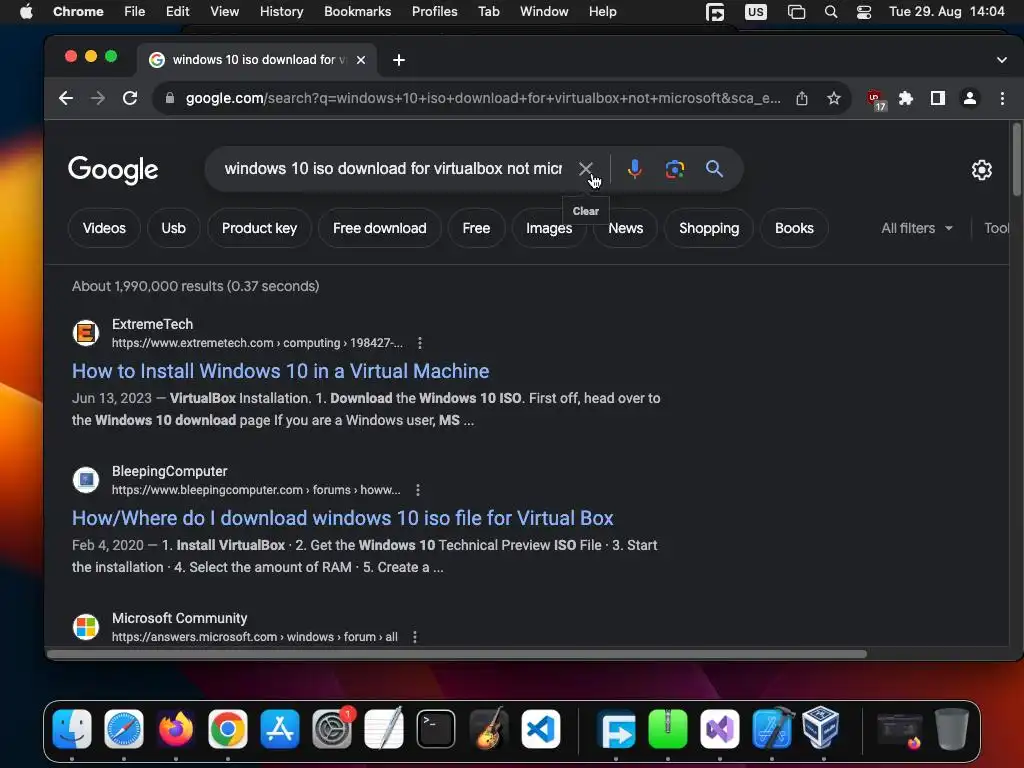Click the Microsoft Community source name
This screenshot has height=768, width=1024.
coord(180,618)
